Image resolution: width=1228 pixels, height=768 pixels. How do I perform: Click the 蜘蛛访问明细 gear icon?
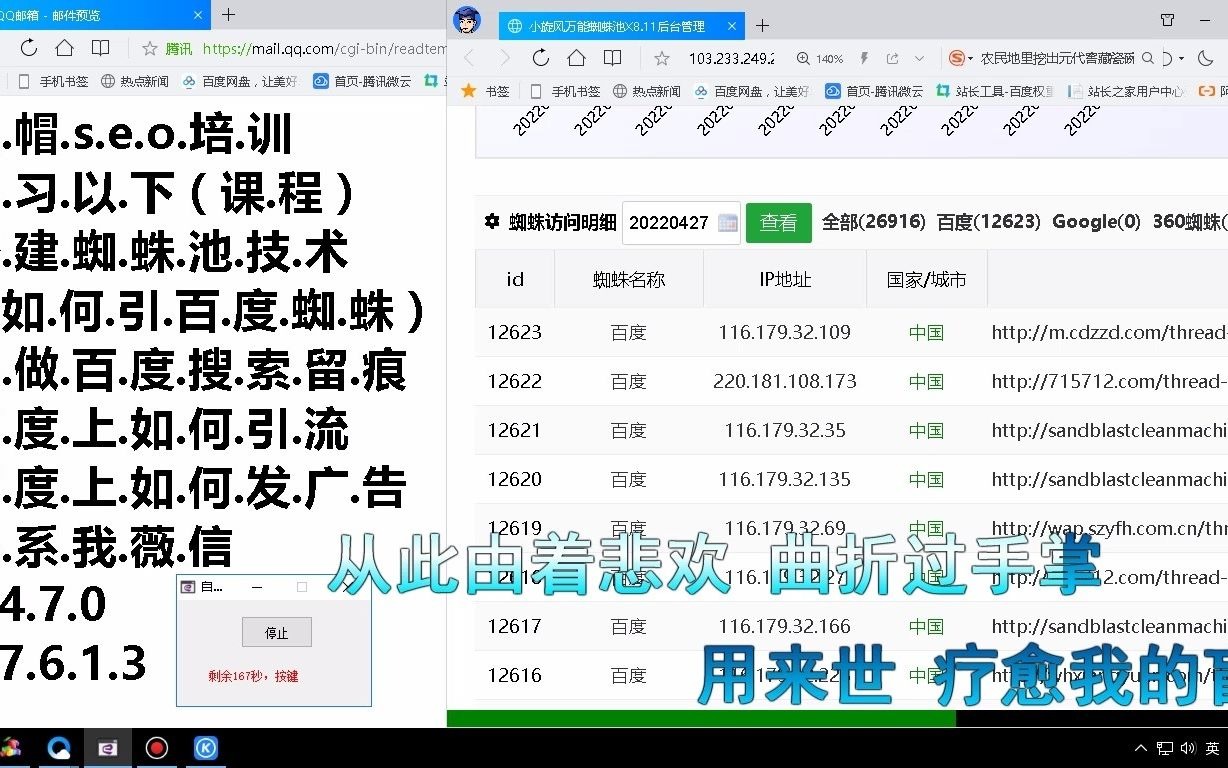pos(491,221)
